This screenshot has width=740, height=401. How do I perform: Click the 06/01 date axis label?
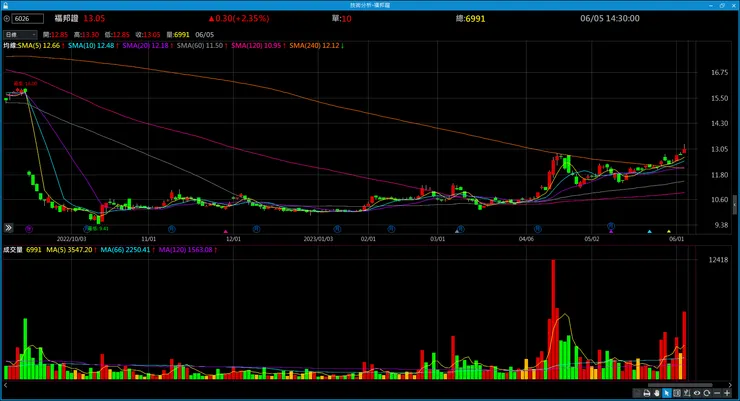pyautogui.click(x=676, y=239)
